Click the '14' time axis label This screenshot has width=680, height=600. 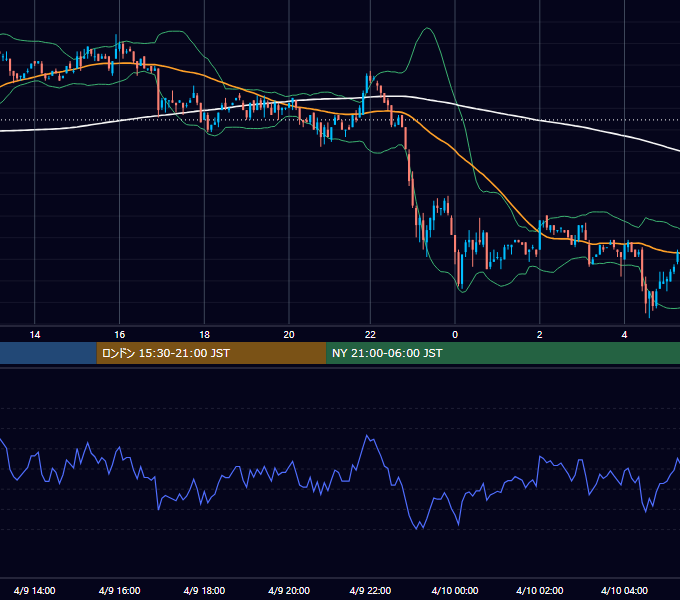click(35, 335)
